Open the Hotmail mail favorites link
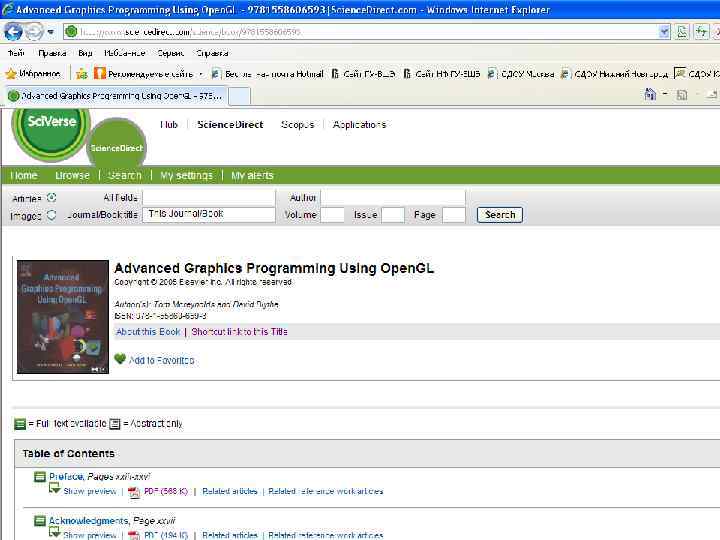Screen dimensions: 720x540 pyautogui.click(x=268, y=73)
